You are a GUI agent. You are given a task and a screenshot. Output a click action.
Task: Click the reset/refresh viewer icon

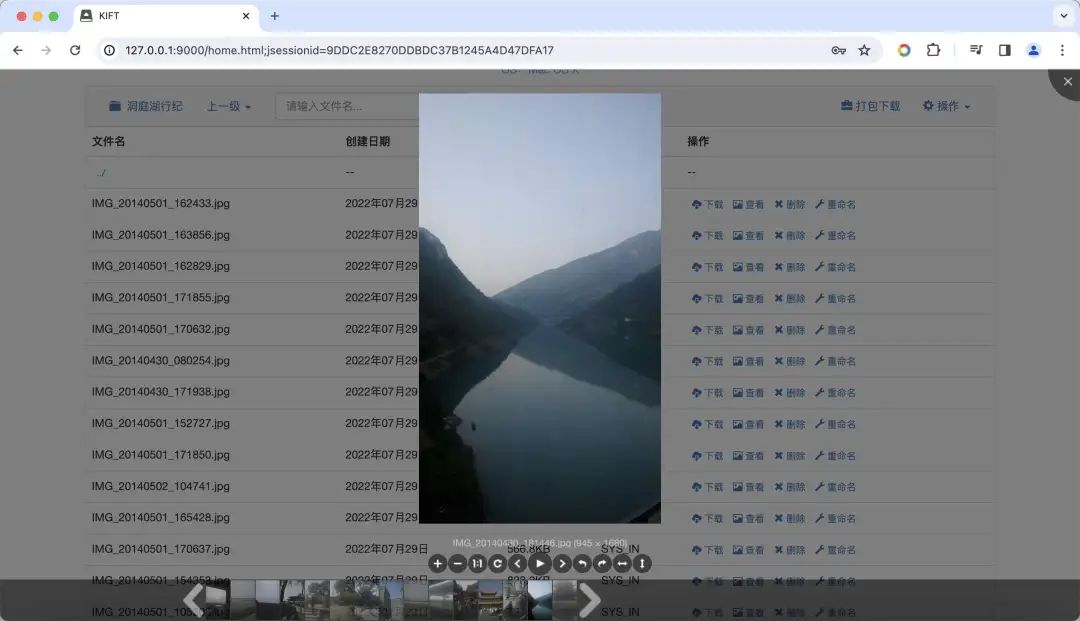point(497,564)
